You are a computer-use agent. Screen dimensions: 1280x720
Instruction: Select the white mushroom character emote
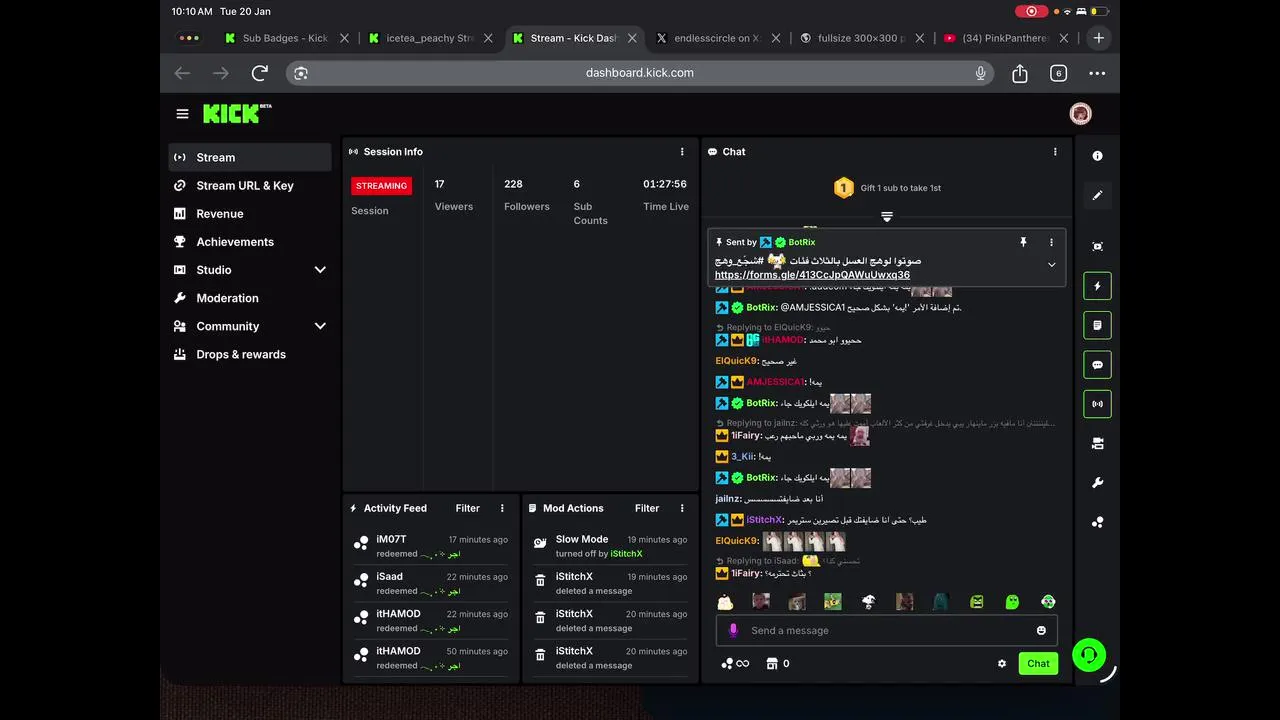pos(869,601)
